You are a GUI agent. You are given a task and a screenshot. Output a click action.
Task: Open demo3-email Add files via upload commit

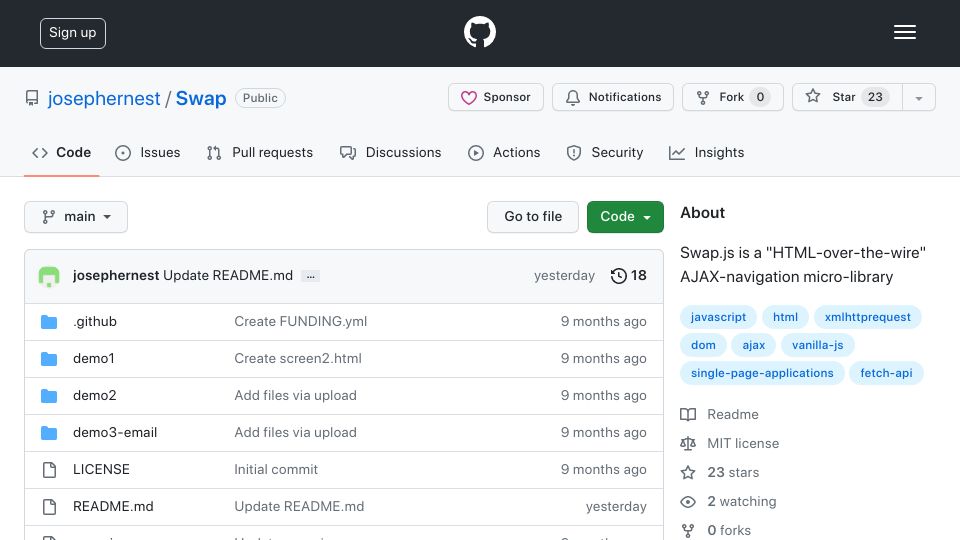pos(295,432)
